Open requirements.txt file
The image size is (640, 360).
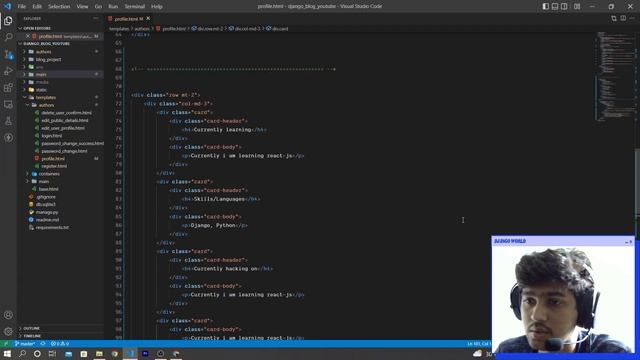(52, 227)
